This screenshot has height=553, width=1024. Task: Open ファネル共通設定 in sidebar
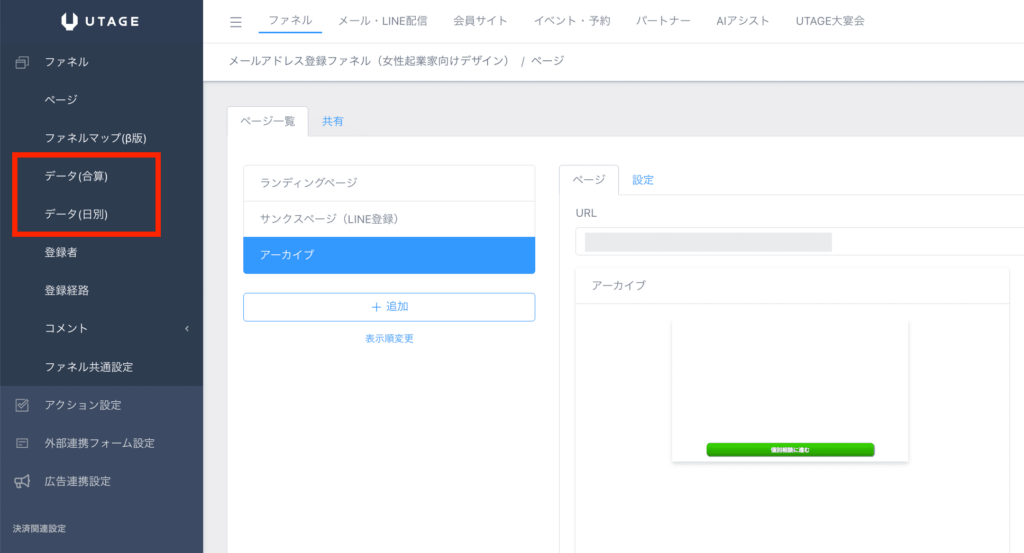(89, 367)
